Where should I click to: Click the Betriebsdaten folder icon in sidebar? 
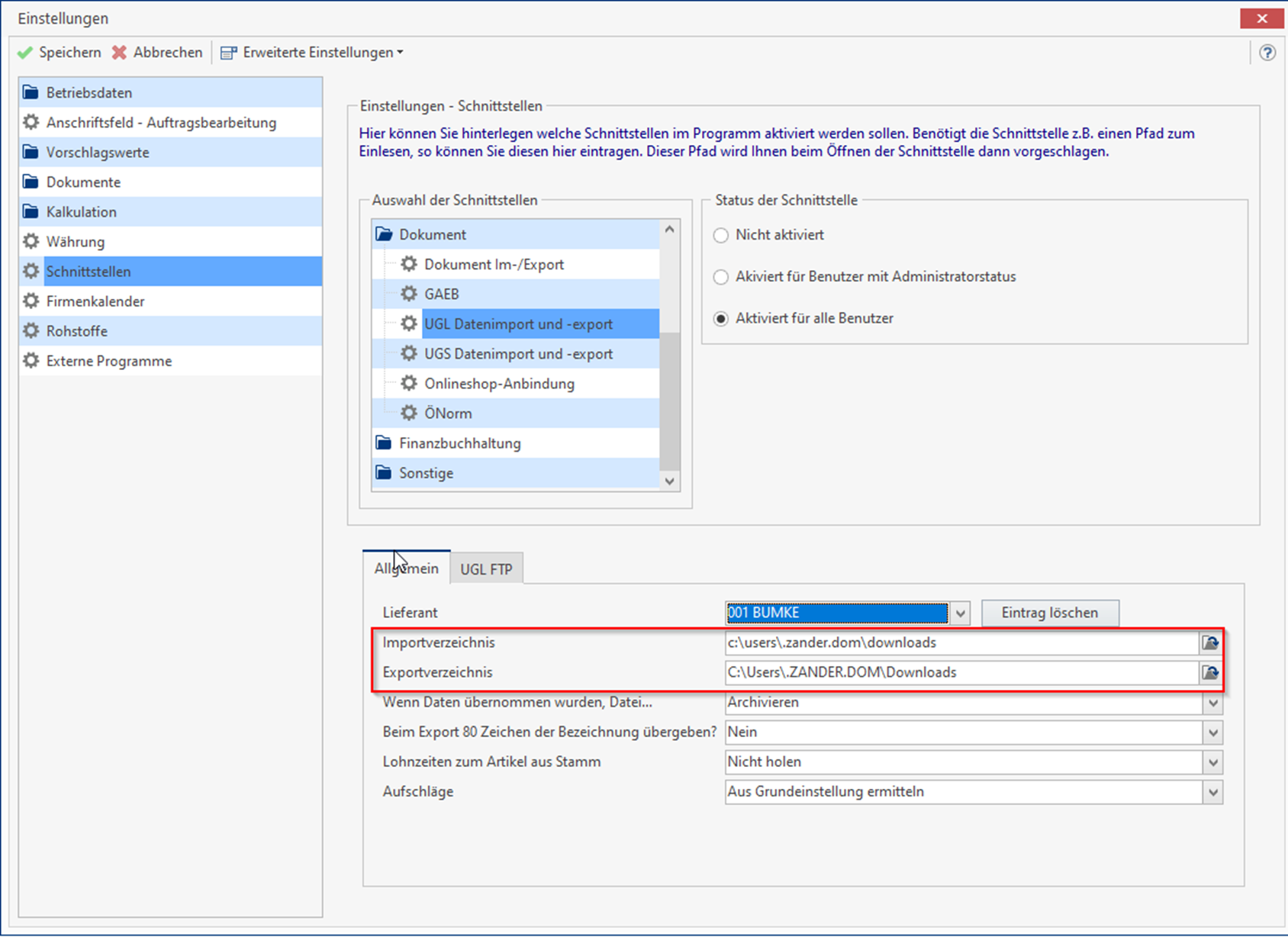click(x=31, y=92)
